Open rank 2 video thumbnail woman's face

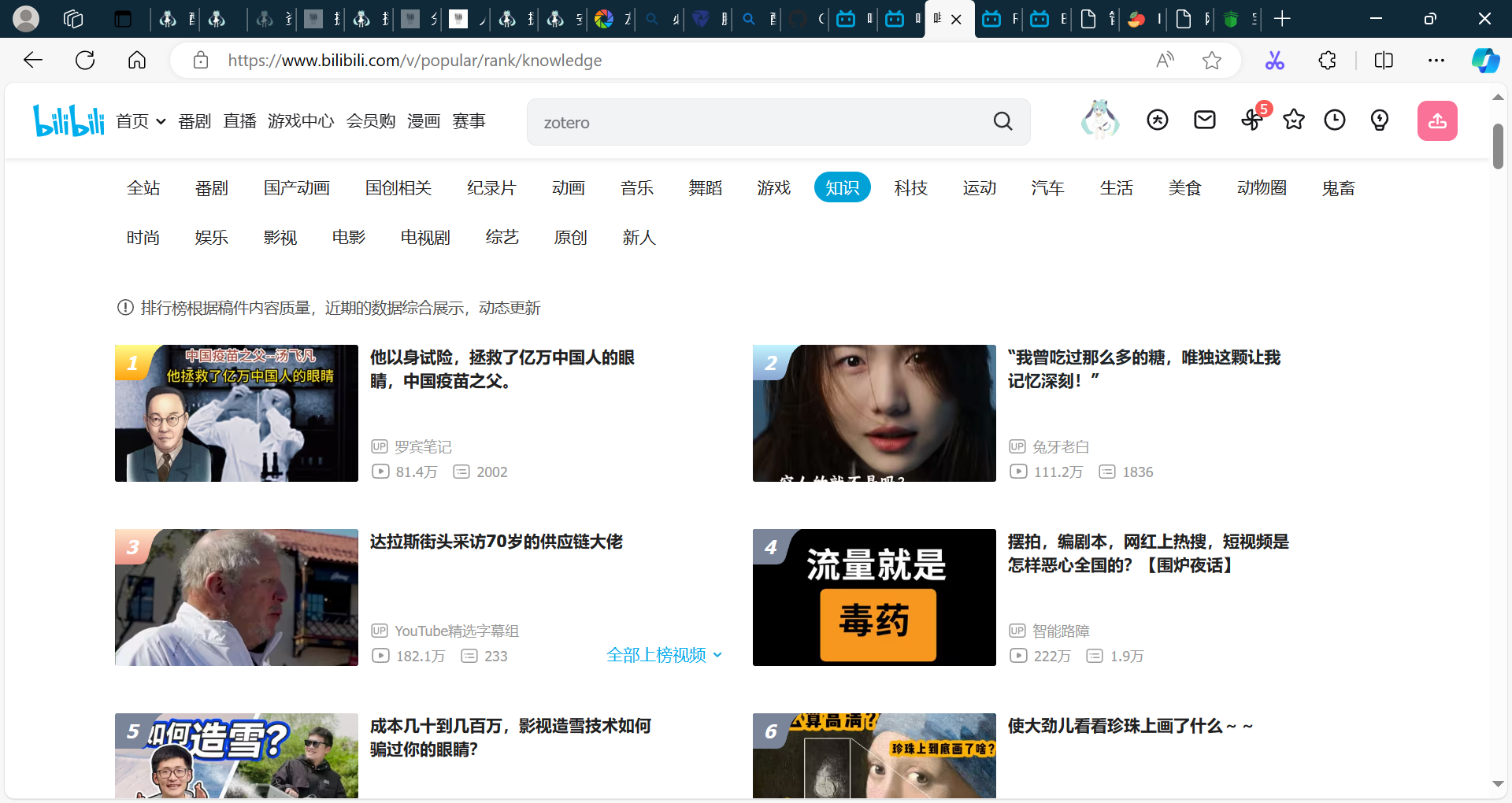(874, 413)
